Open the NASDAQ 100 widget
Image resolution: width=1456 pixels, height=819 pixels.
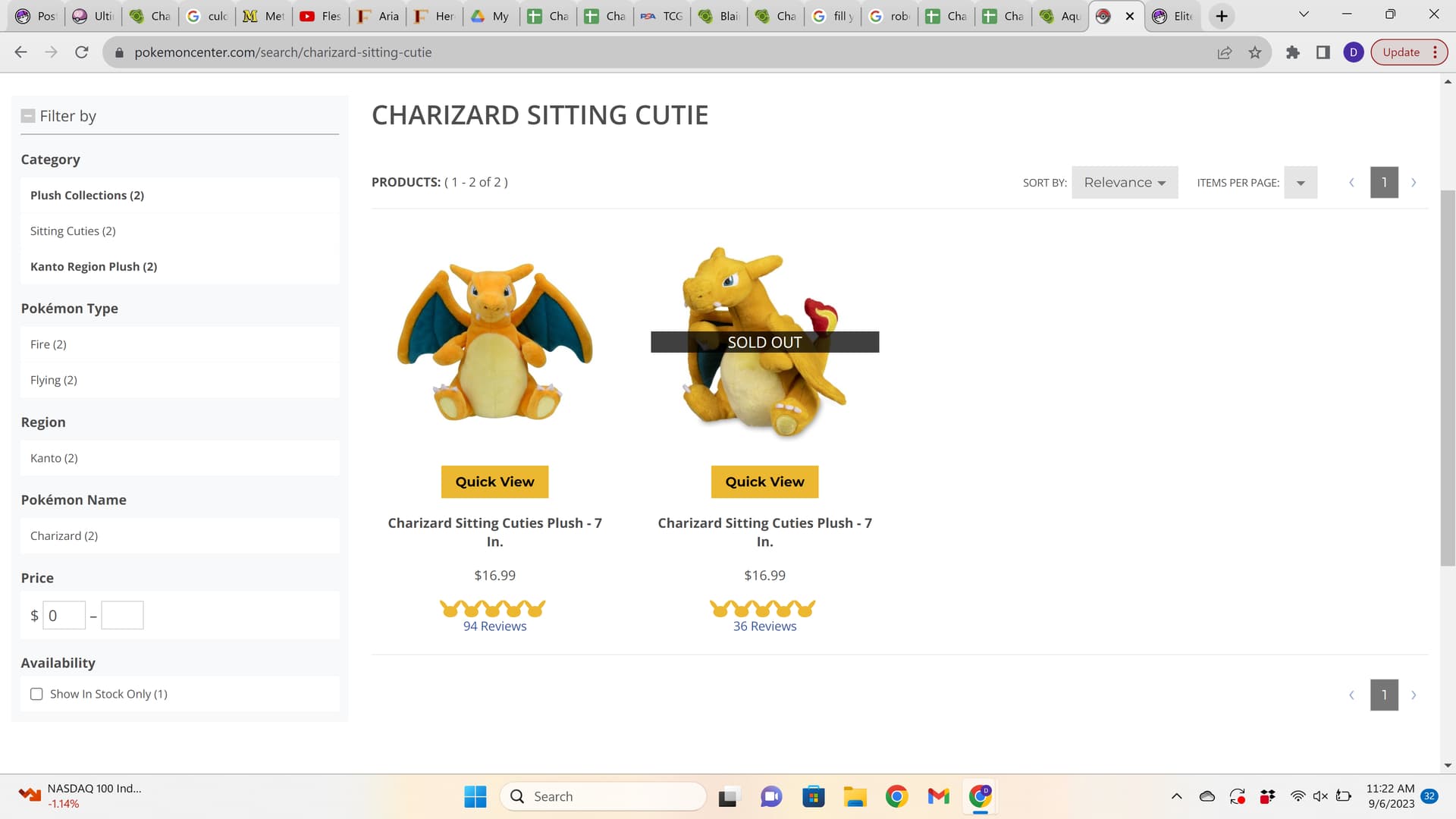coord(80,796)
